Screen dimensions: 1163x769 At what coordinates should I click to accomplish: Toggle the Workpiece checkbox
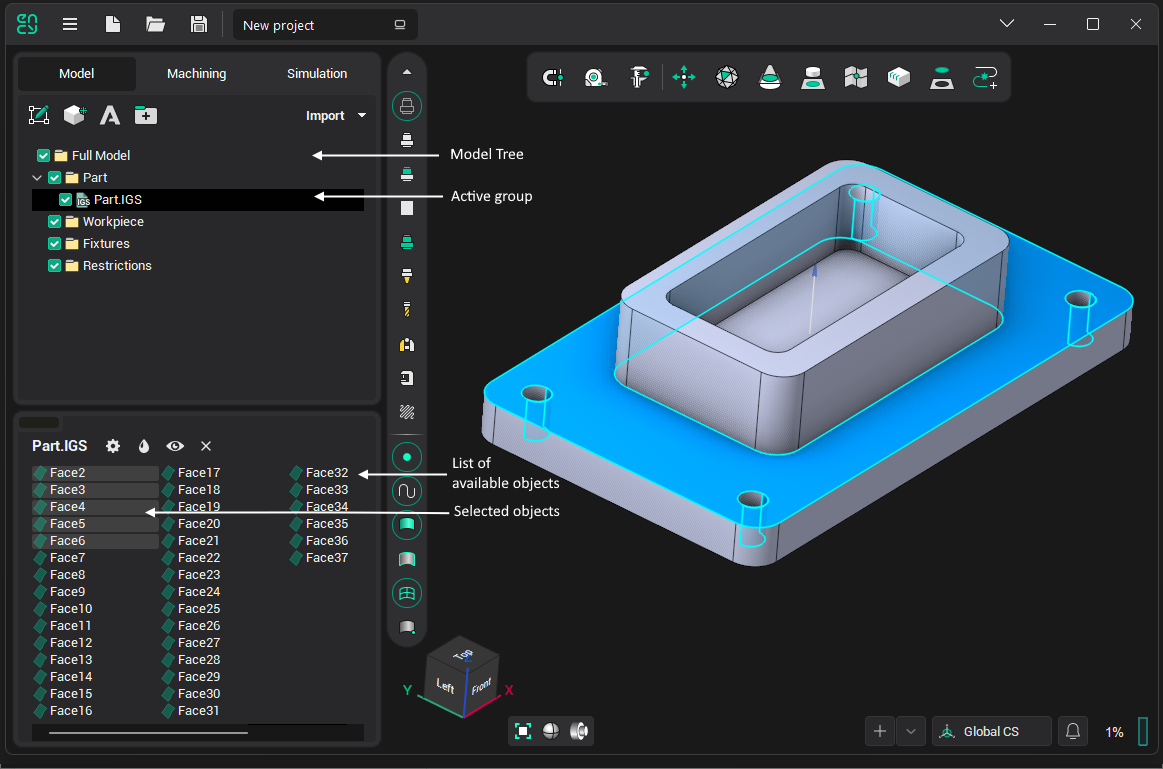[x=55, y=222]
